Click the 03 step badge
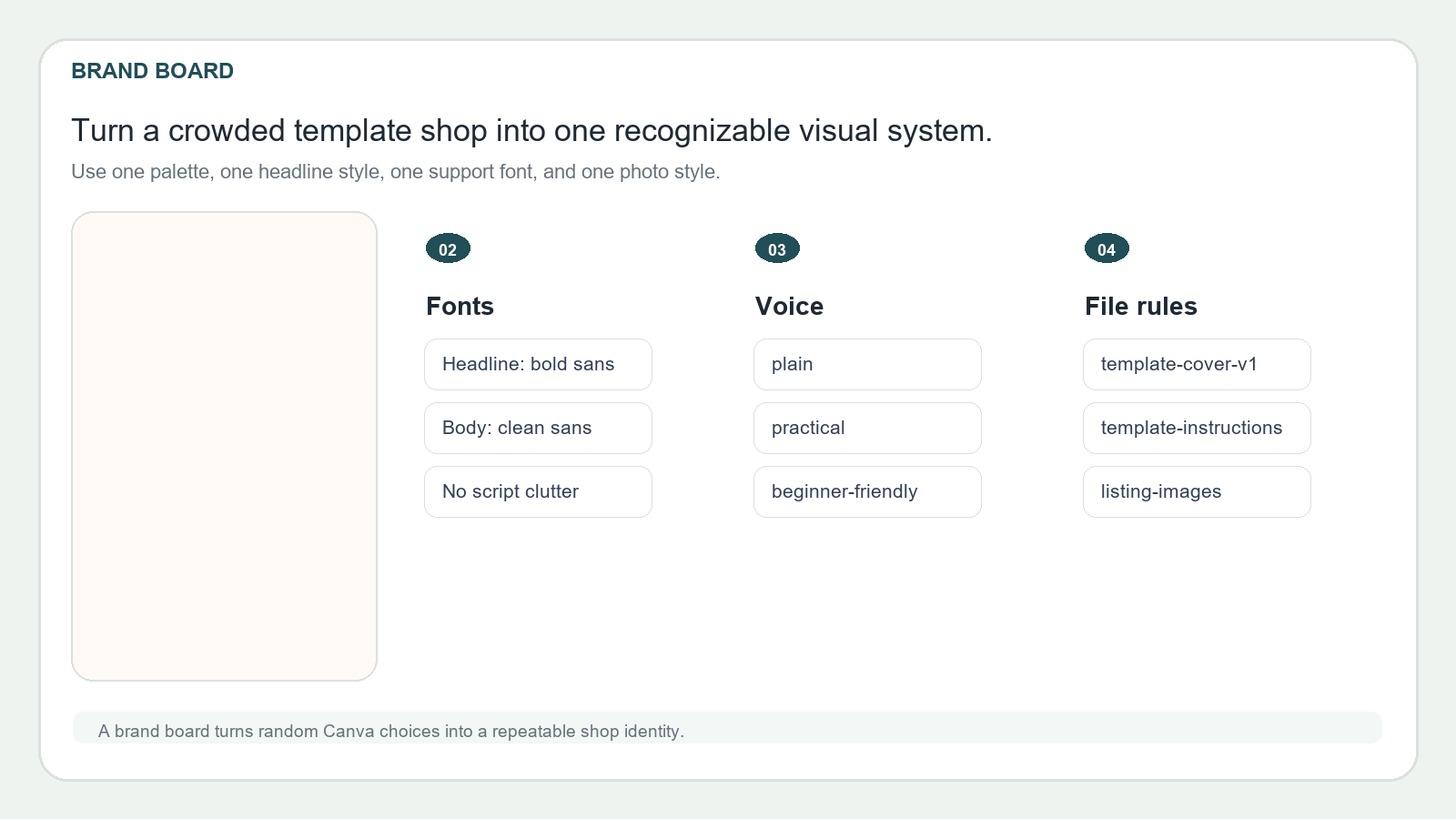Screen dimensions: 1456x819 tap(777, 248)
